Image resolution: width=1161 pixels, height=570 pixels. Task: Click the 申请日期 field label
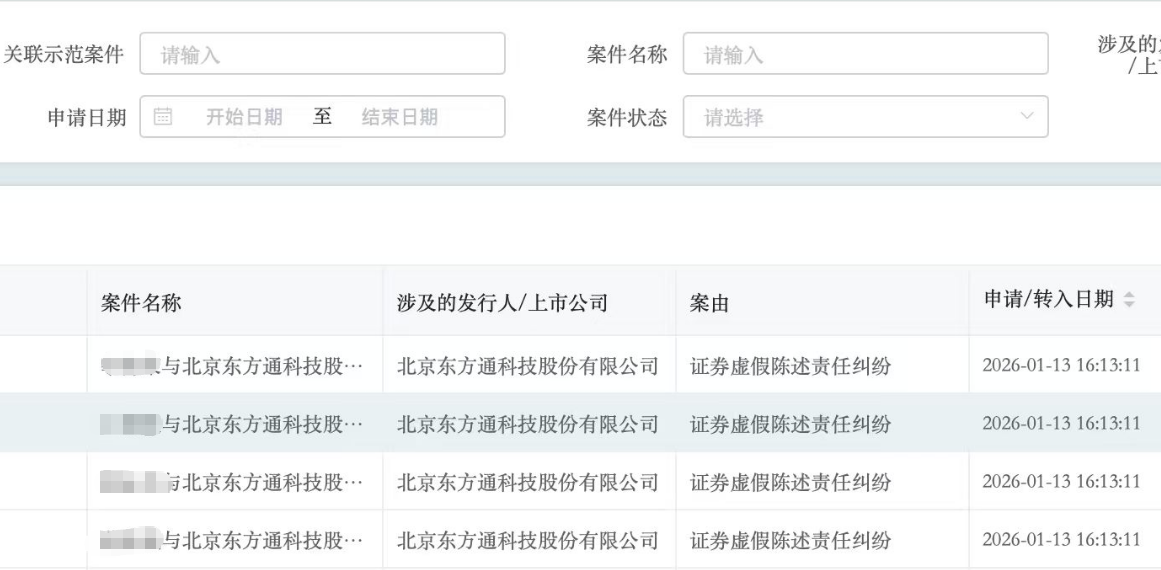(x=87, y=118)
